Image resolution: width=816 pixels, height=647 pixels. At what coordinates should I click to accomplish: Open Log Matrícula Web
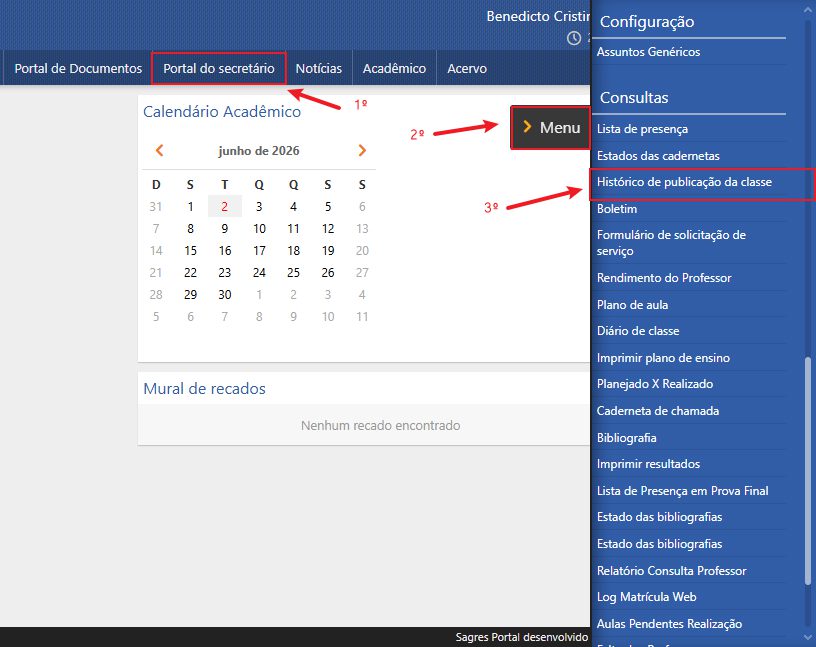tap(646, 597)
